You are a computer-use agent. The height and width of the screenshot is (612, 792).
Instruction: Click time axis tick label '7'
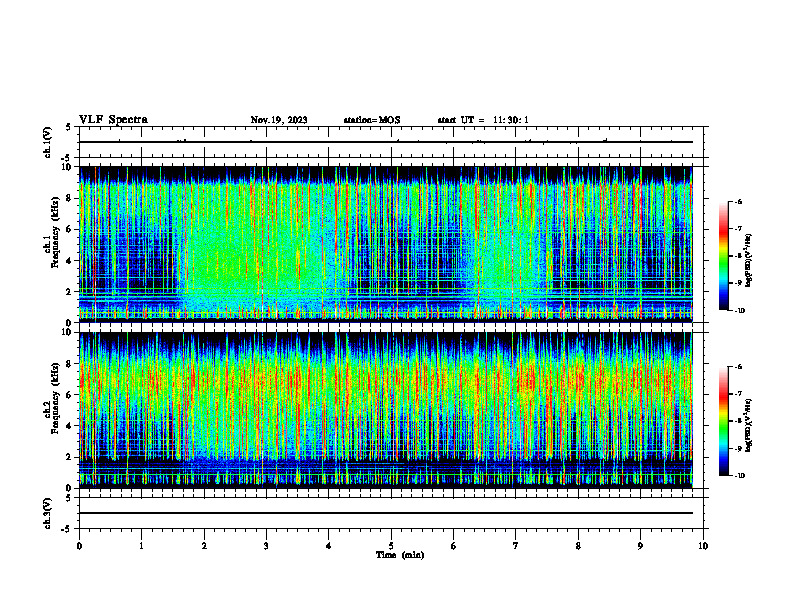[x=516, y=546]
